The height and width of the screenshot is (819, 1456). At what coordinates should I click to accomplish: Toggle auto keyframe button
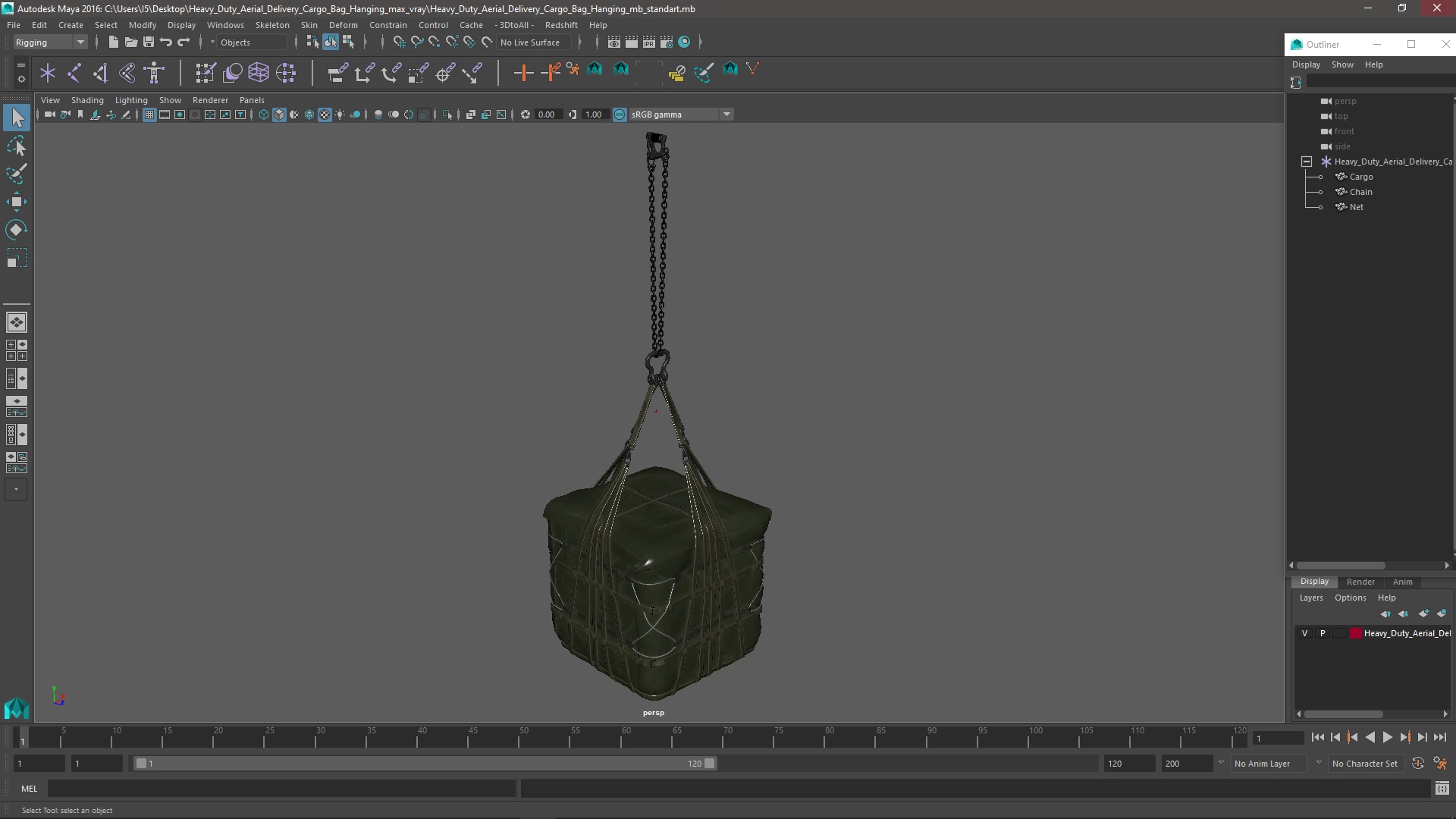[1417, 764]
